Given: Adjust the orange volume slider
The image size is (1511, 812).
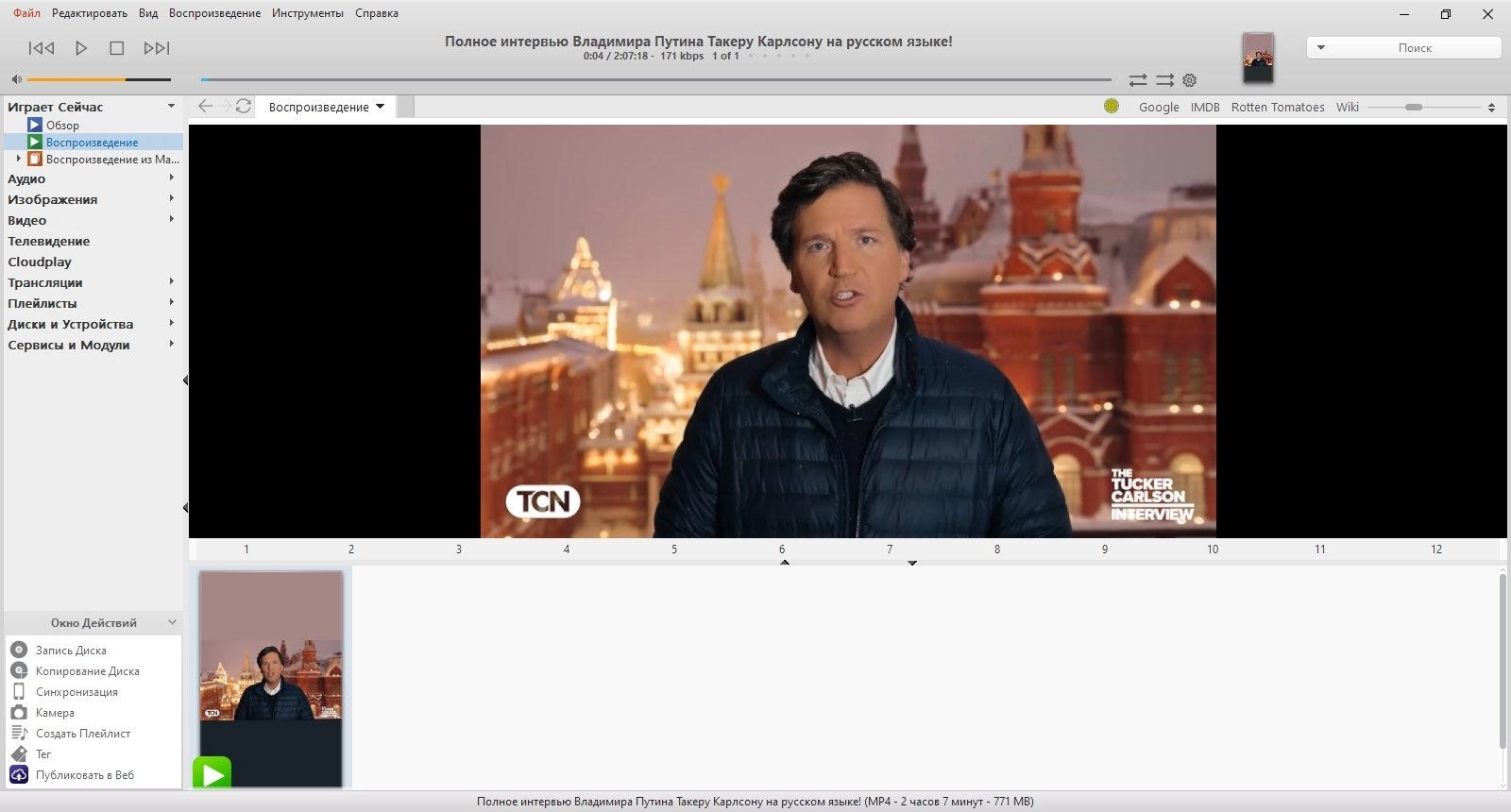Looking at the screenshot, I should (99, 79).
